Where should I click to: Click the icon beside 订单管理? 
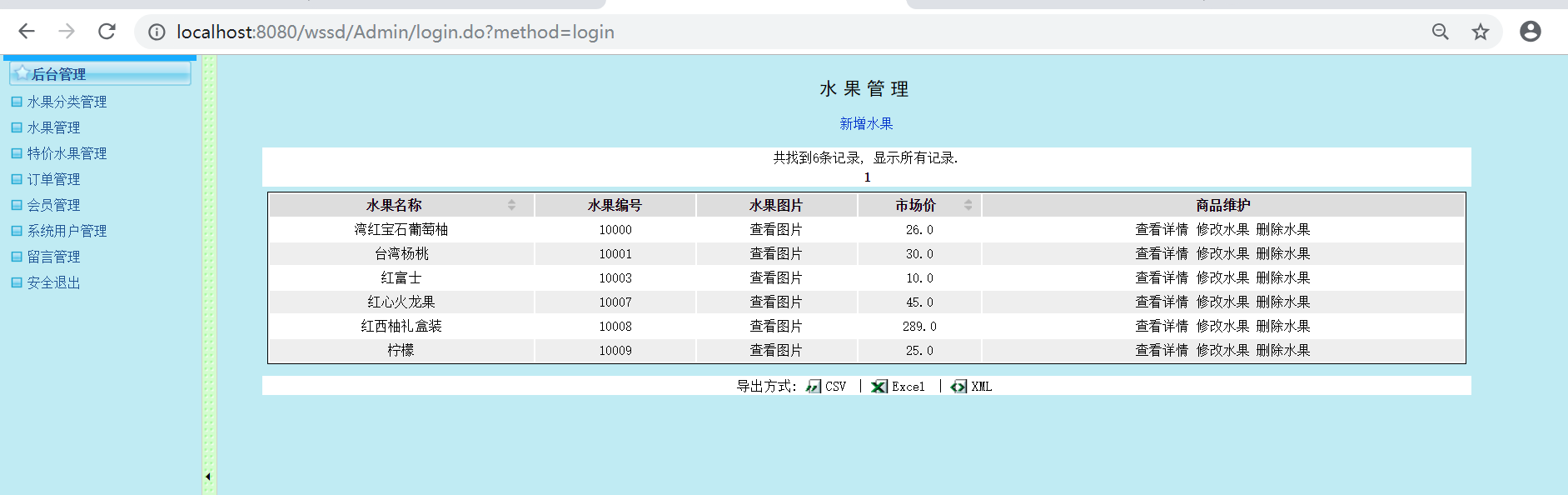(x=17, y=179)
